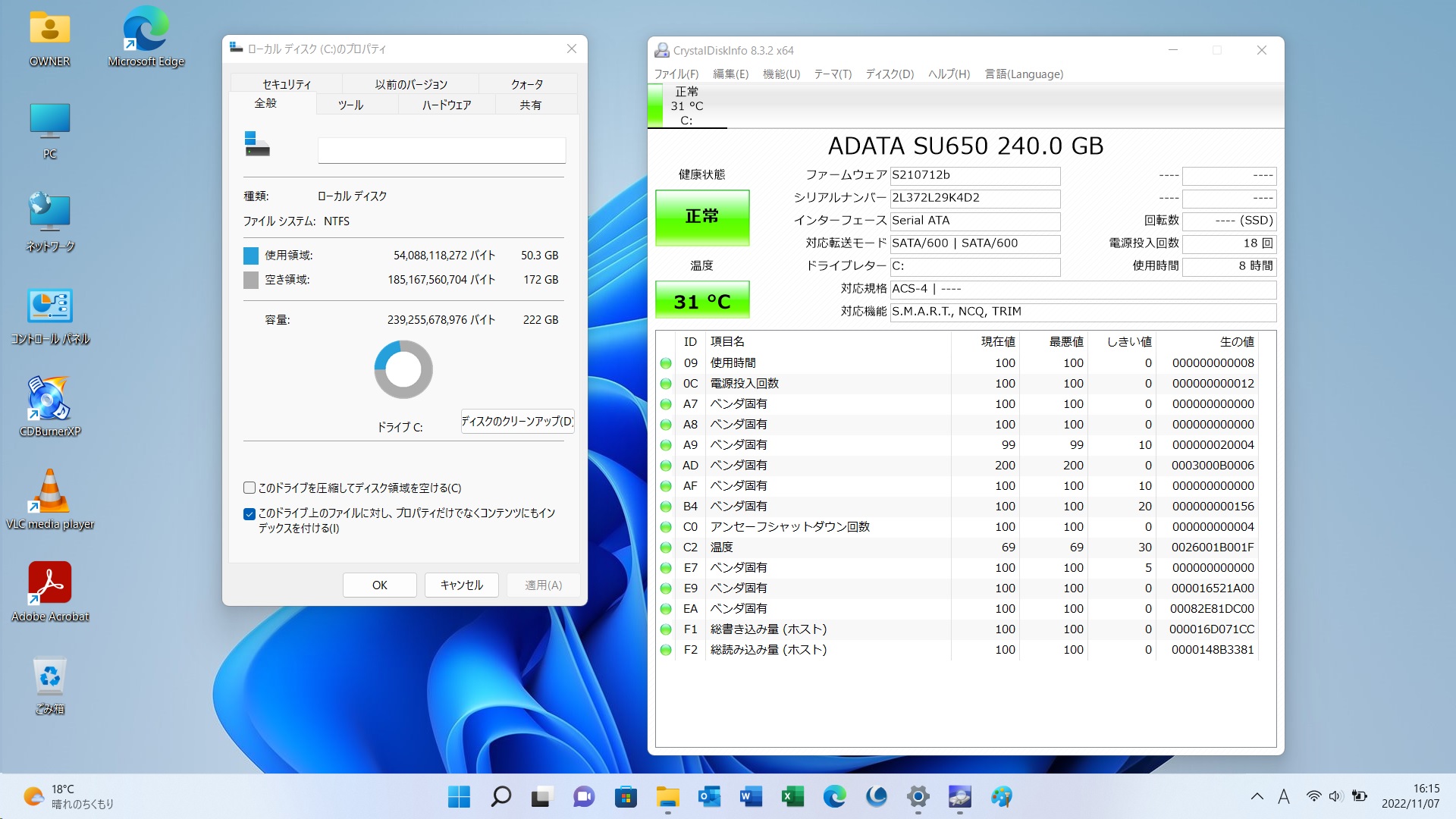The image size is (1456, 819).
Task: Open the 言語(Language) menu
Action: pos(1023,74)
